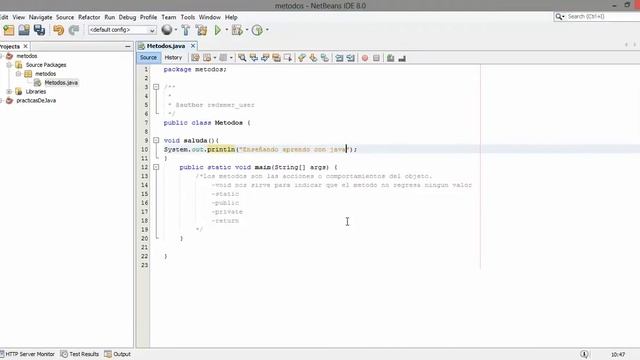The height and width of the screenshot is (360, 640).
Task: Toggle Highlight Search icon
Action: click(276, 58)
